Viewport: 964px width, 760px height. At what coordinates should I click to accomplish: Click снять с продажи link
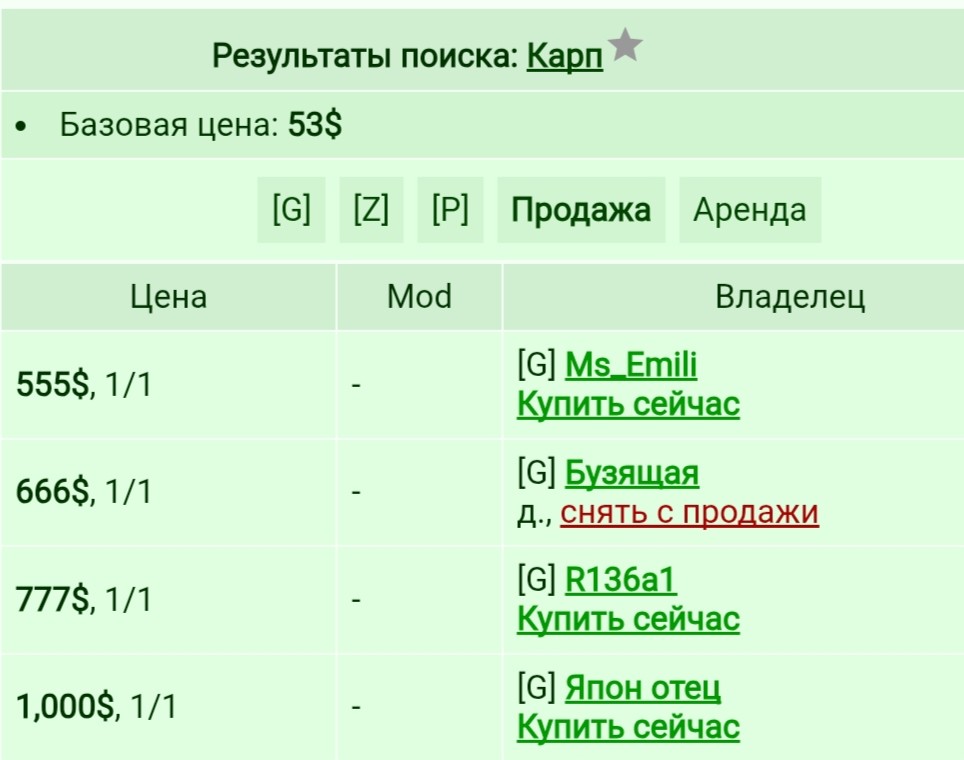point(689,512)
